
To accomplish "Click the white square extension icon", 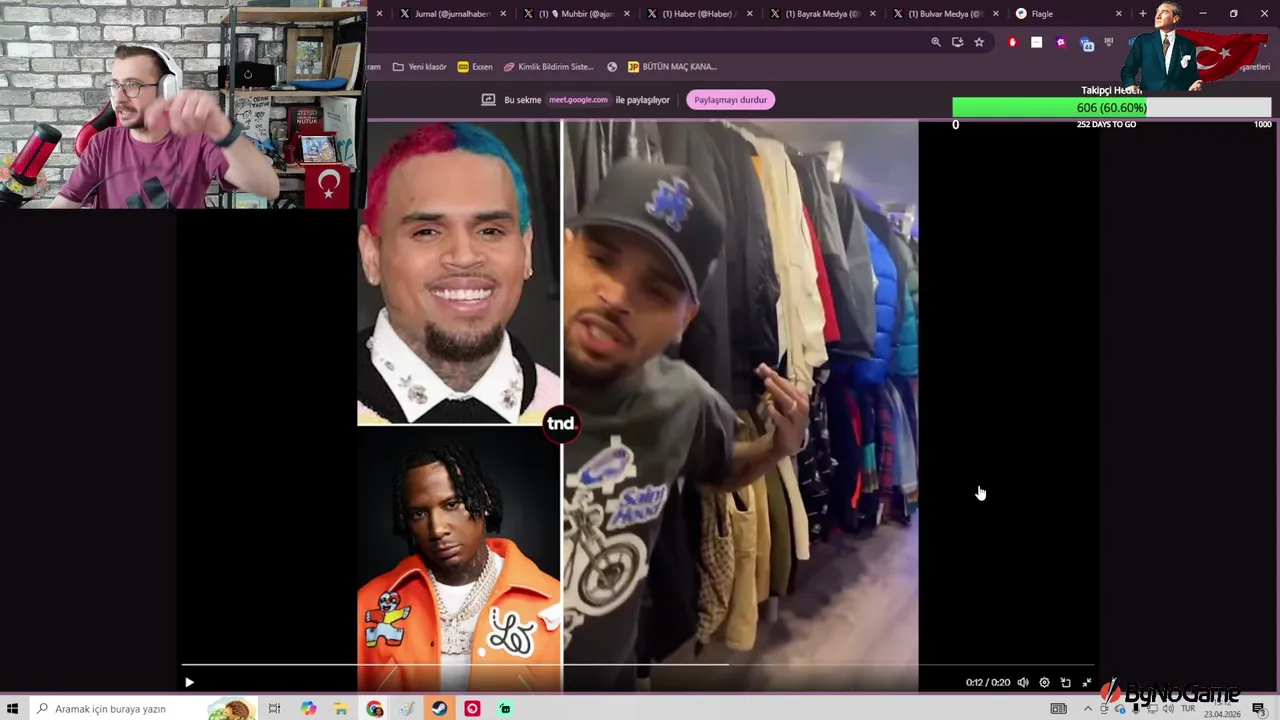I will pyautogui.click(x=1037, y=42).
